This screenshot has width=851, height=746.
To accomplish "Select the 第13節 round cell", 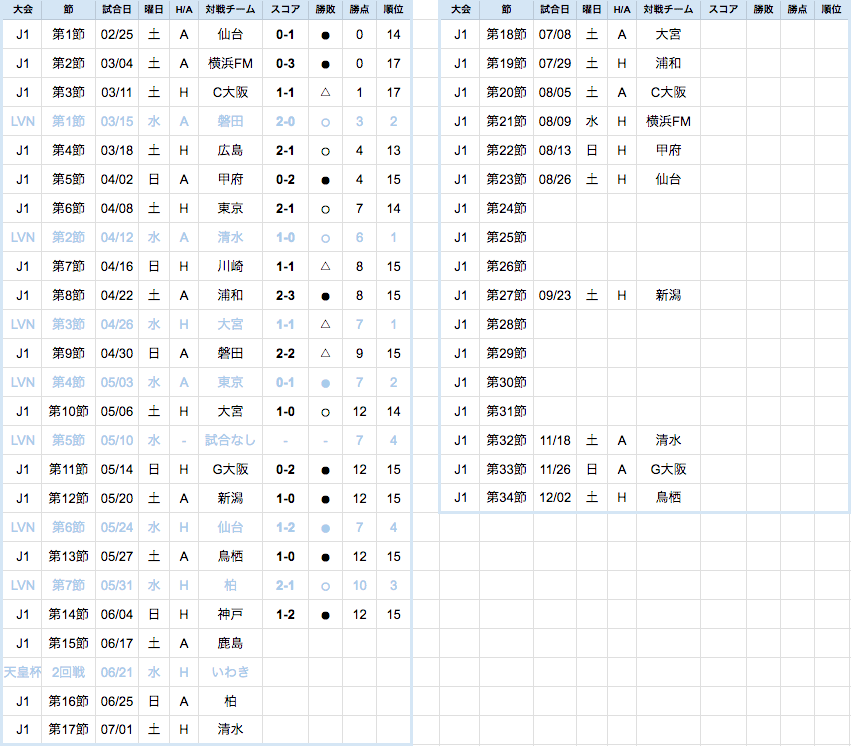I will coord(68,557).
